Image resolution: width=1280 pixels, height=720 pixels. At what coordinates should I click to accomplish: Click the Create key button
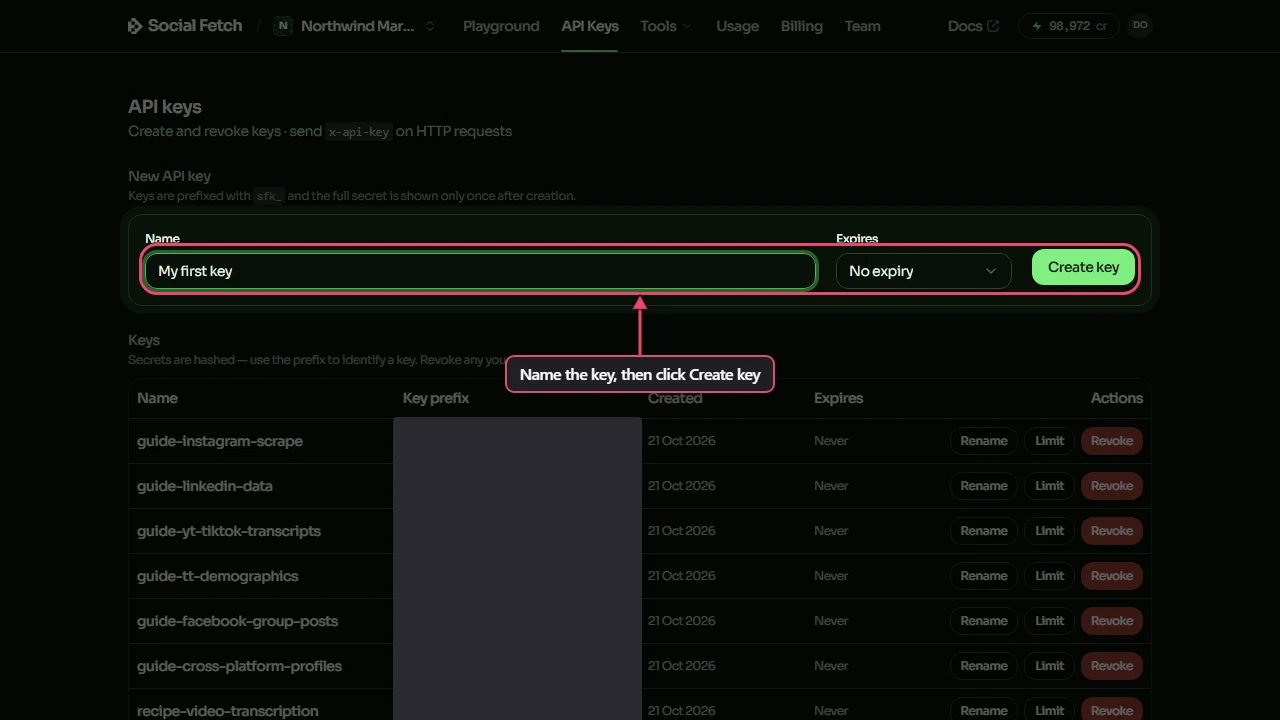[1083, 267]
